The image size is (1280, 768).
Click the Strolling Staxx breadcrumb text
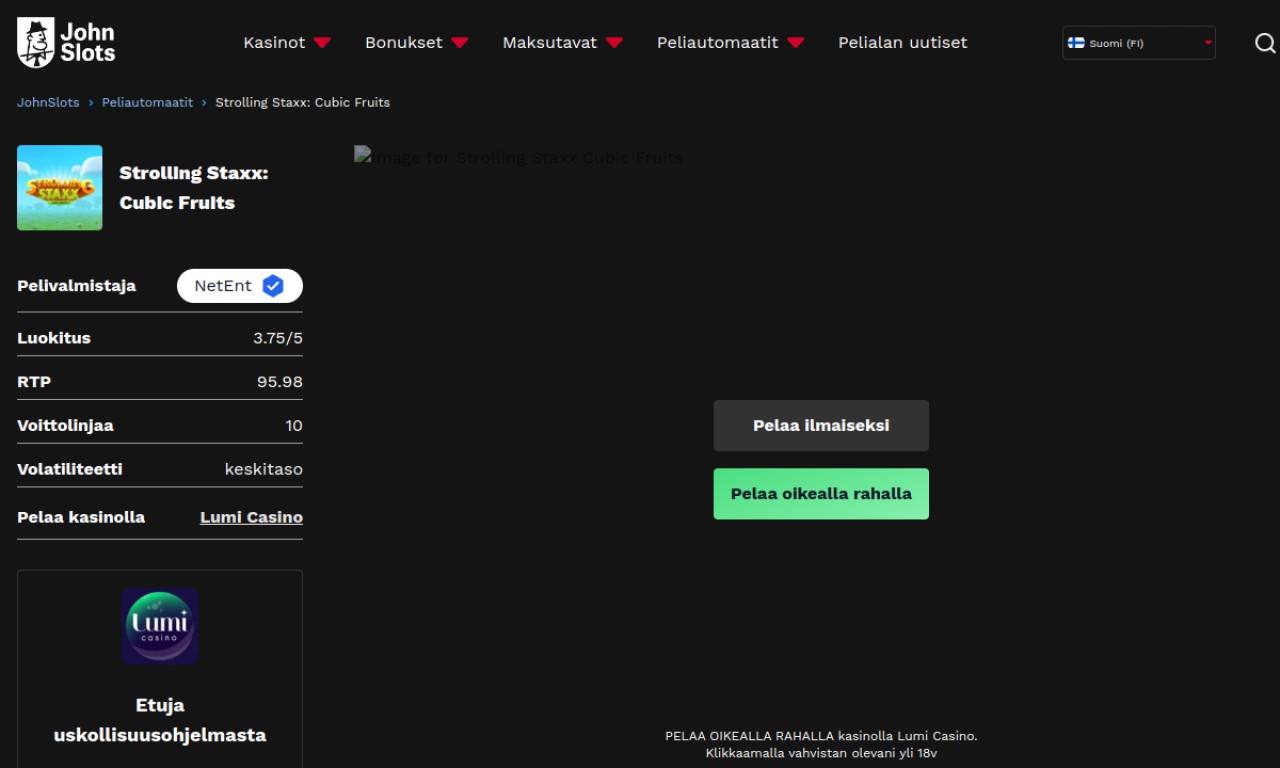[x=303, y=102]
